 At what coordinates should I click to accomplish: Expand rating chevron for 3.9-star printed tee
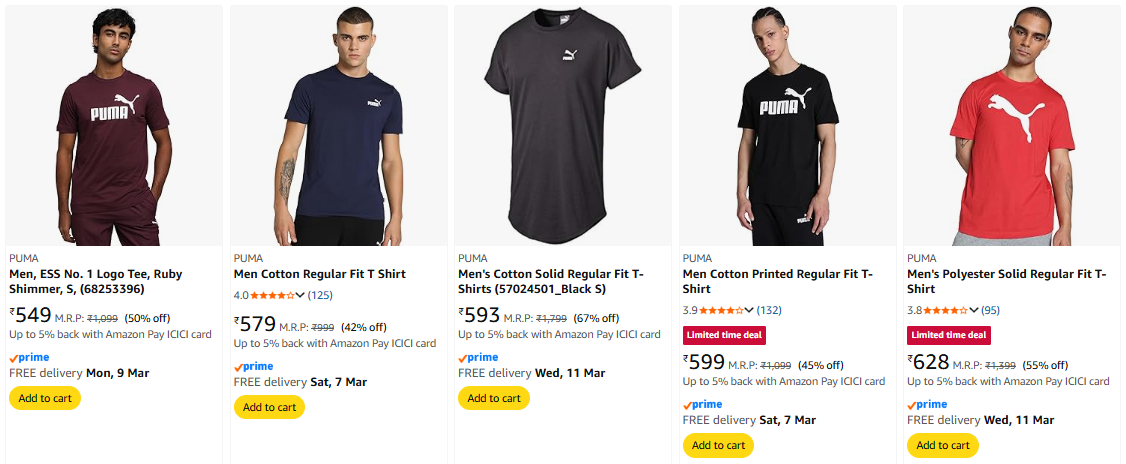click(750, 310)
